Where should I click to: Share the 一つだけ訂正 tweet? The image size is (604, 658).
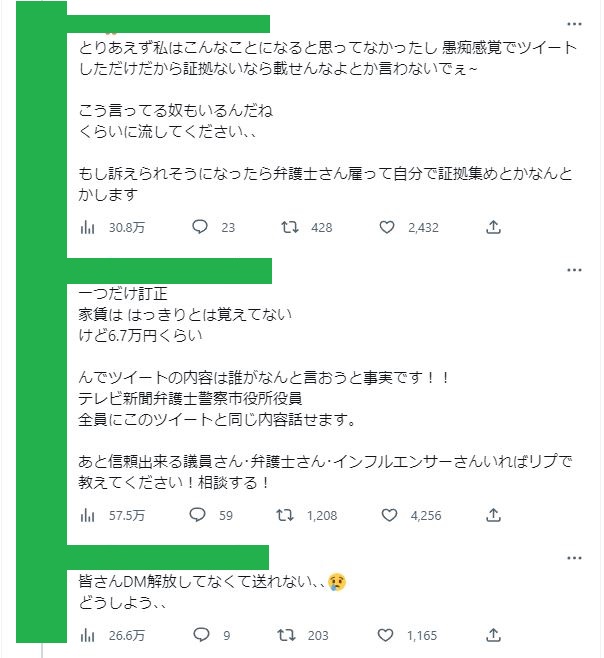tap(493, 515)
